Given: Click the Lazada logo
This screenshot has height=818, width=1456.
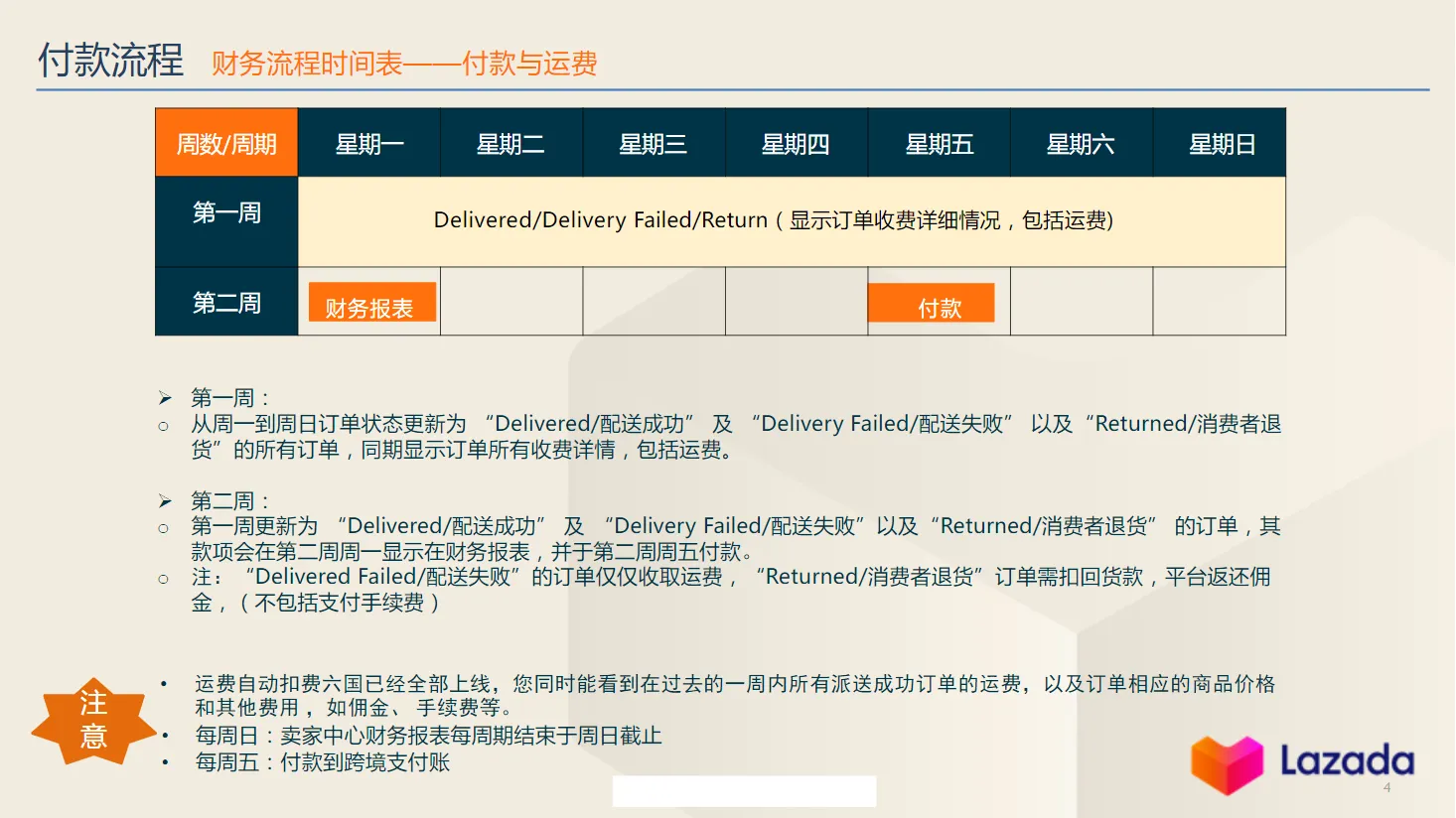Looking at the screenshot, I should 1301,762.
